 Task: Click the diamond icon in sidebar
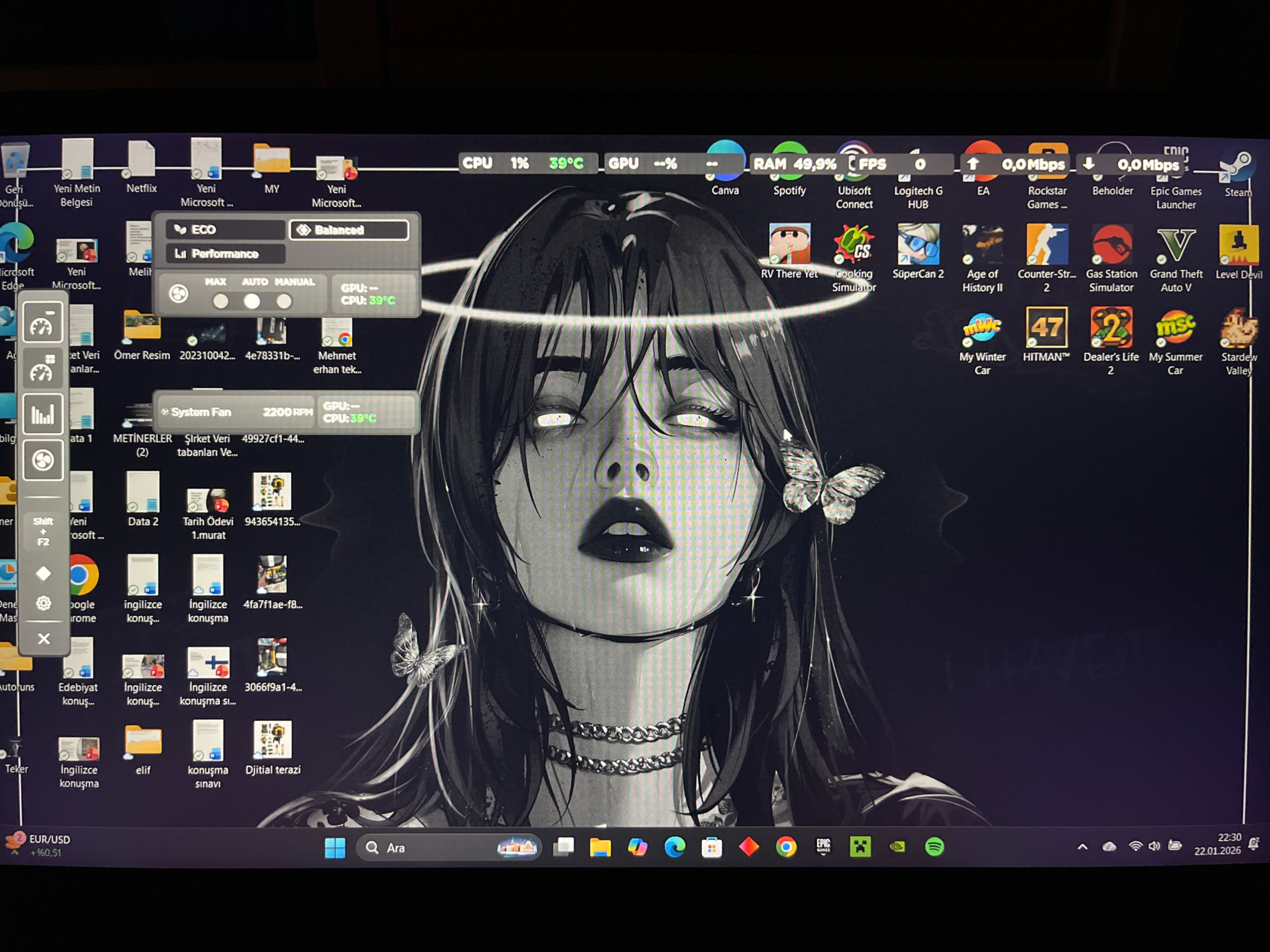tap(43, 573)
